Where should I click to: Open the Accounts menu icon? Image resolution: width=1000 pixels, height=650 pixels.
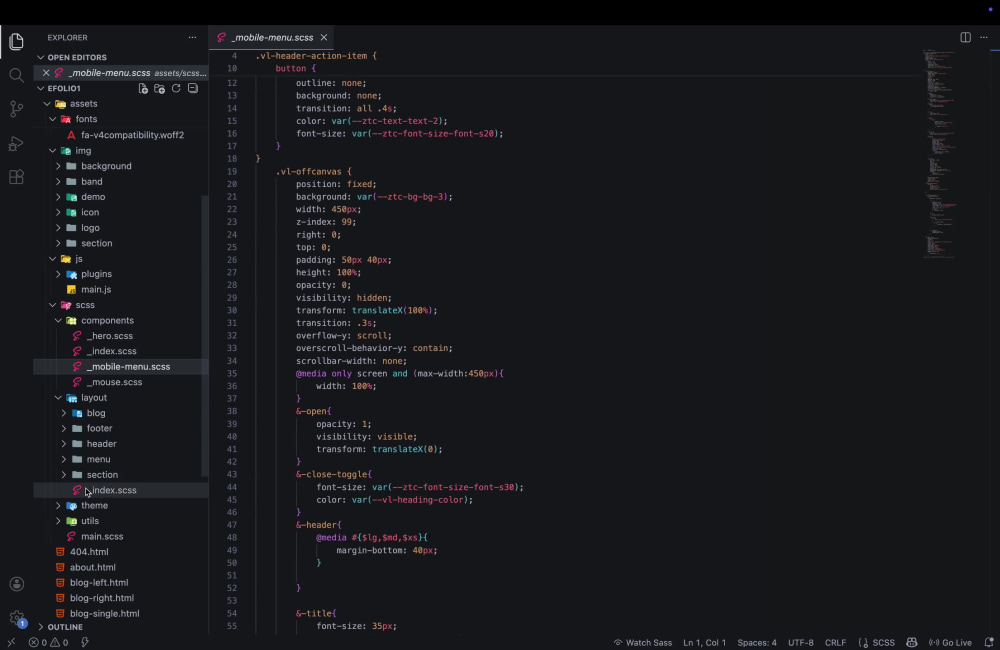(x=17, y=584)
